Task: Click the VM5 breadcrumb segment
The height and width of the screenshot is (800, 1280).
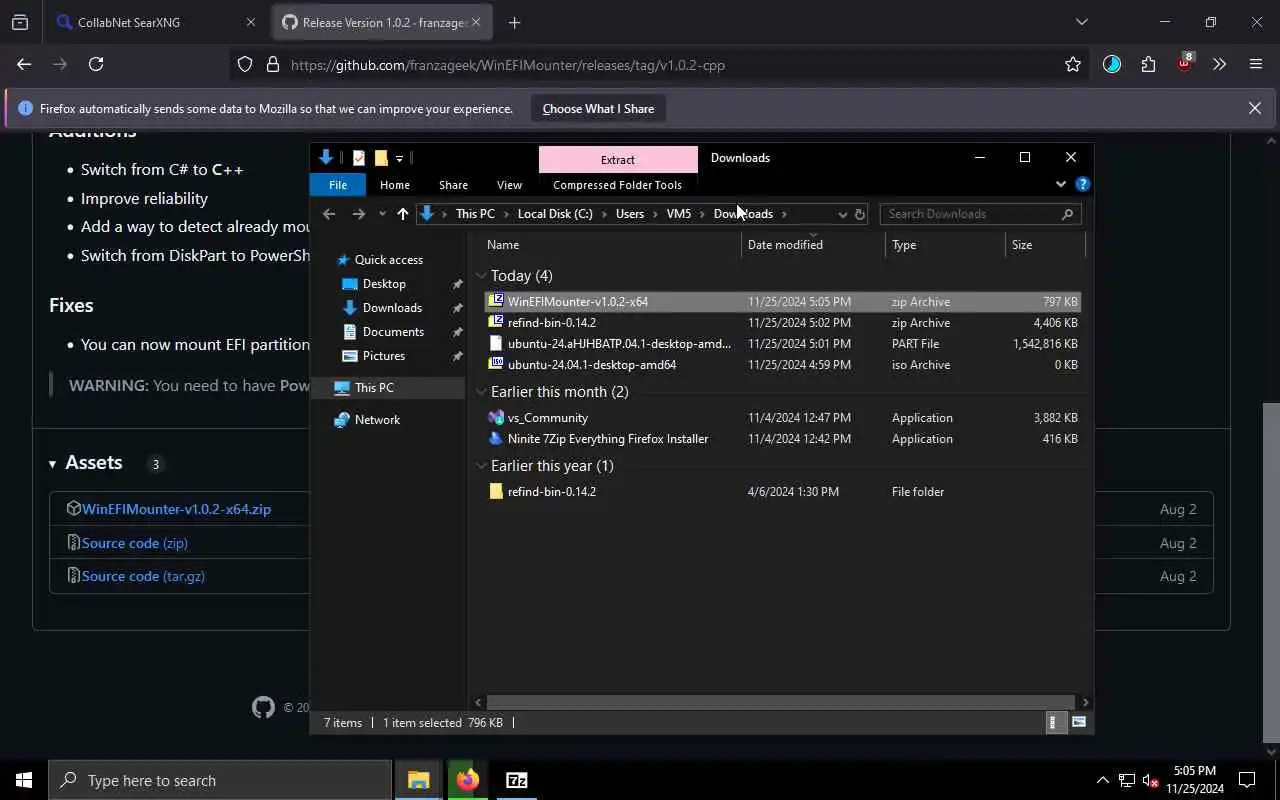Action: [x=679, y=214]
